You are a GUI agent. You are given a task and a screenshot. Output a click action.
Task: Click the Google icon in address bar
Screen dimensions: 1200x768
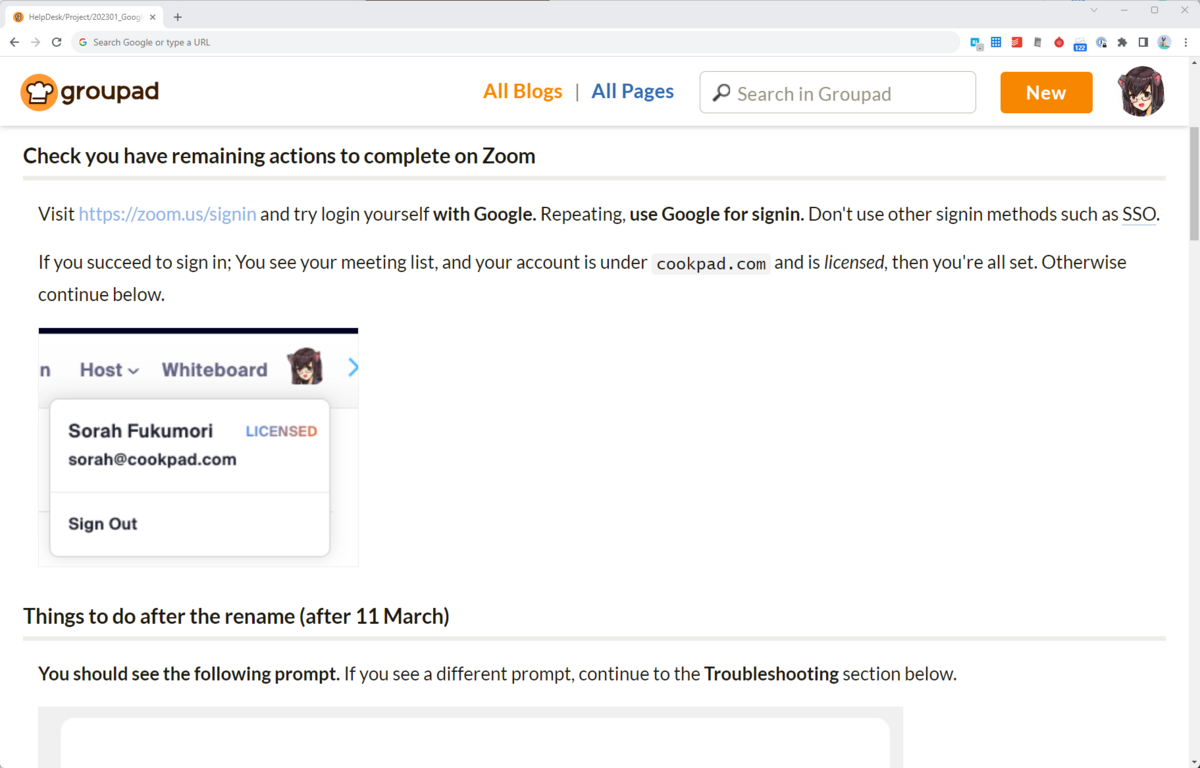pyautogui.click(x=83, y=42)
